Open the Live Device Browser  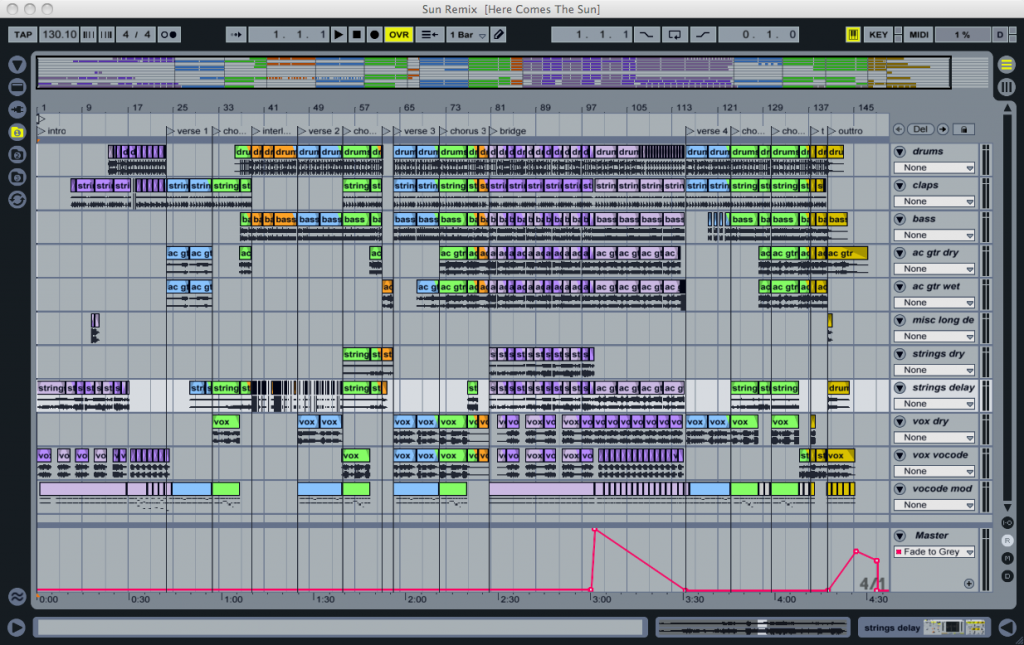[17, 87]
